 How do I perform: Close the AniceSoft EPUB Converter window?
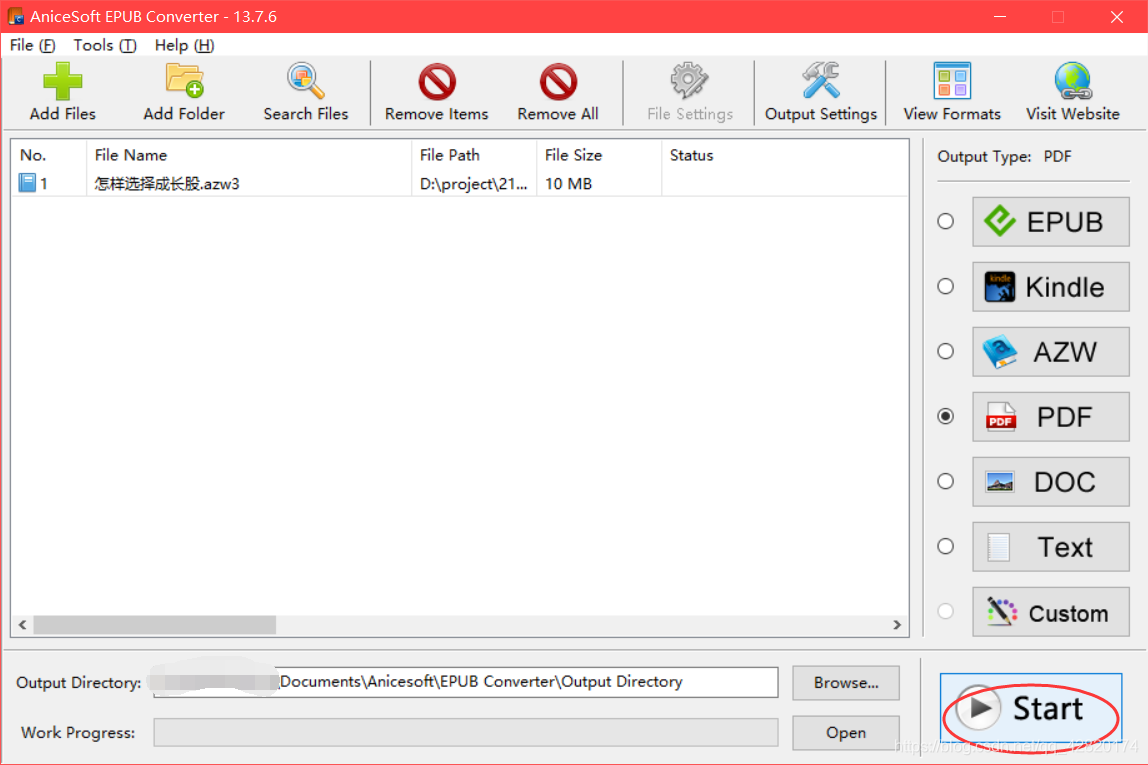[x=1117, y=16]
